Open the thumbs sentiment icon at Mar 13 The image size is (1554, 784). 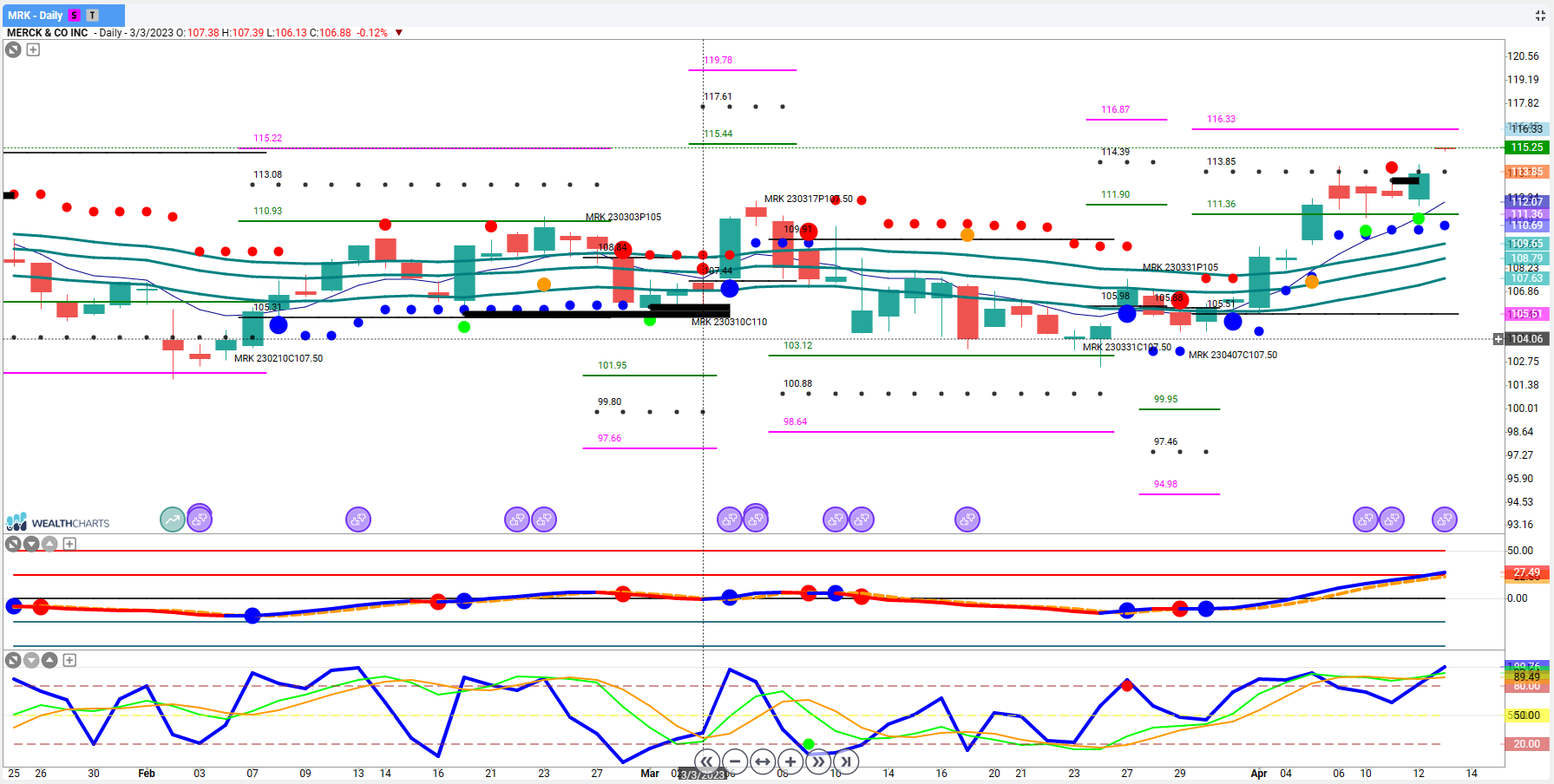862,519
